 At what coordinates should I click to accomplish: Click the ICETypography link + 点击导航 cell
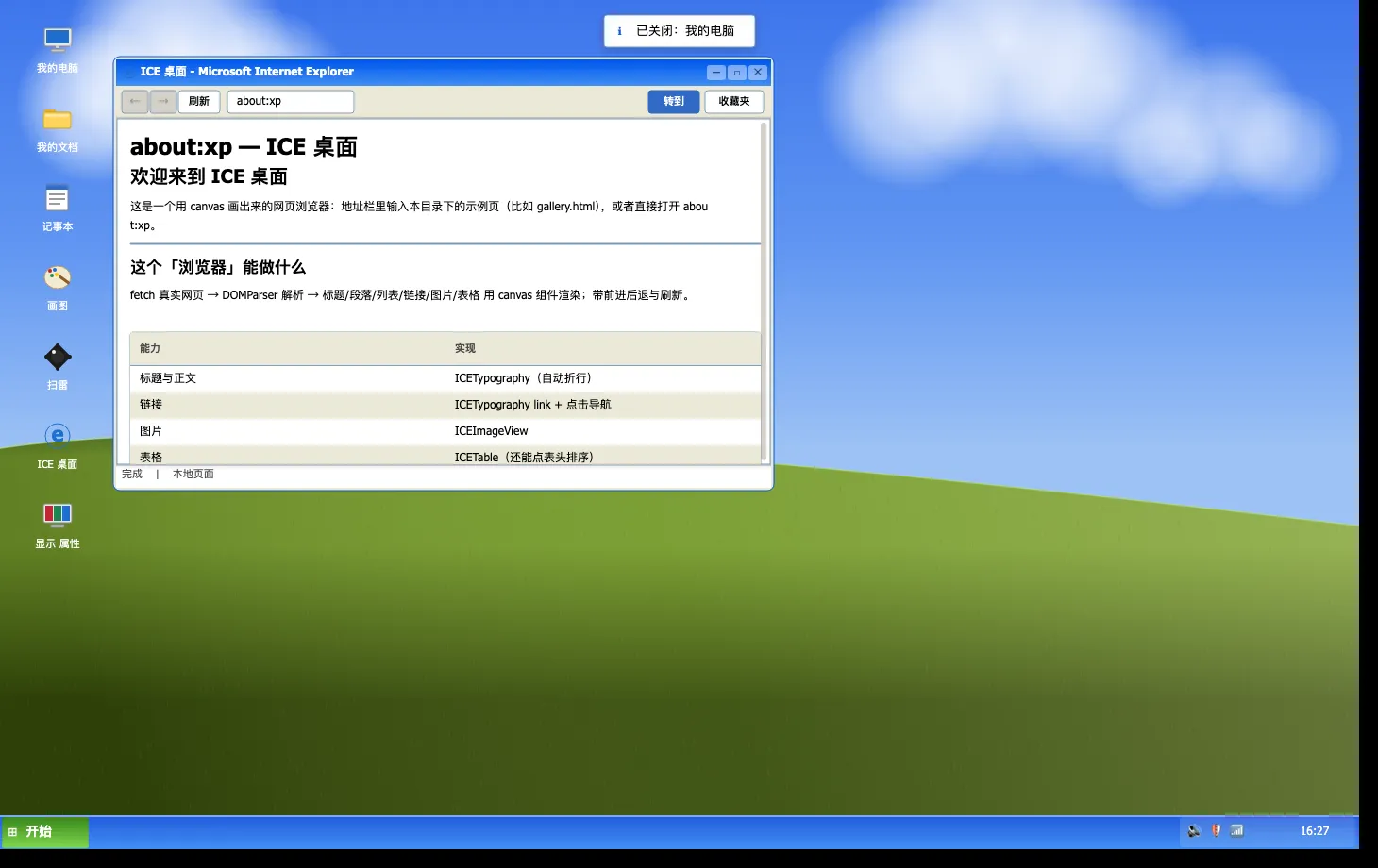point(605,405)
